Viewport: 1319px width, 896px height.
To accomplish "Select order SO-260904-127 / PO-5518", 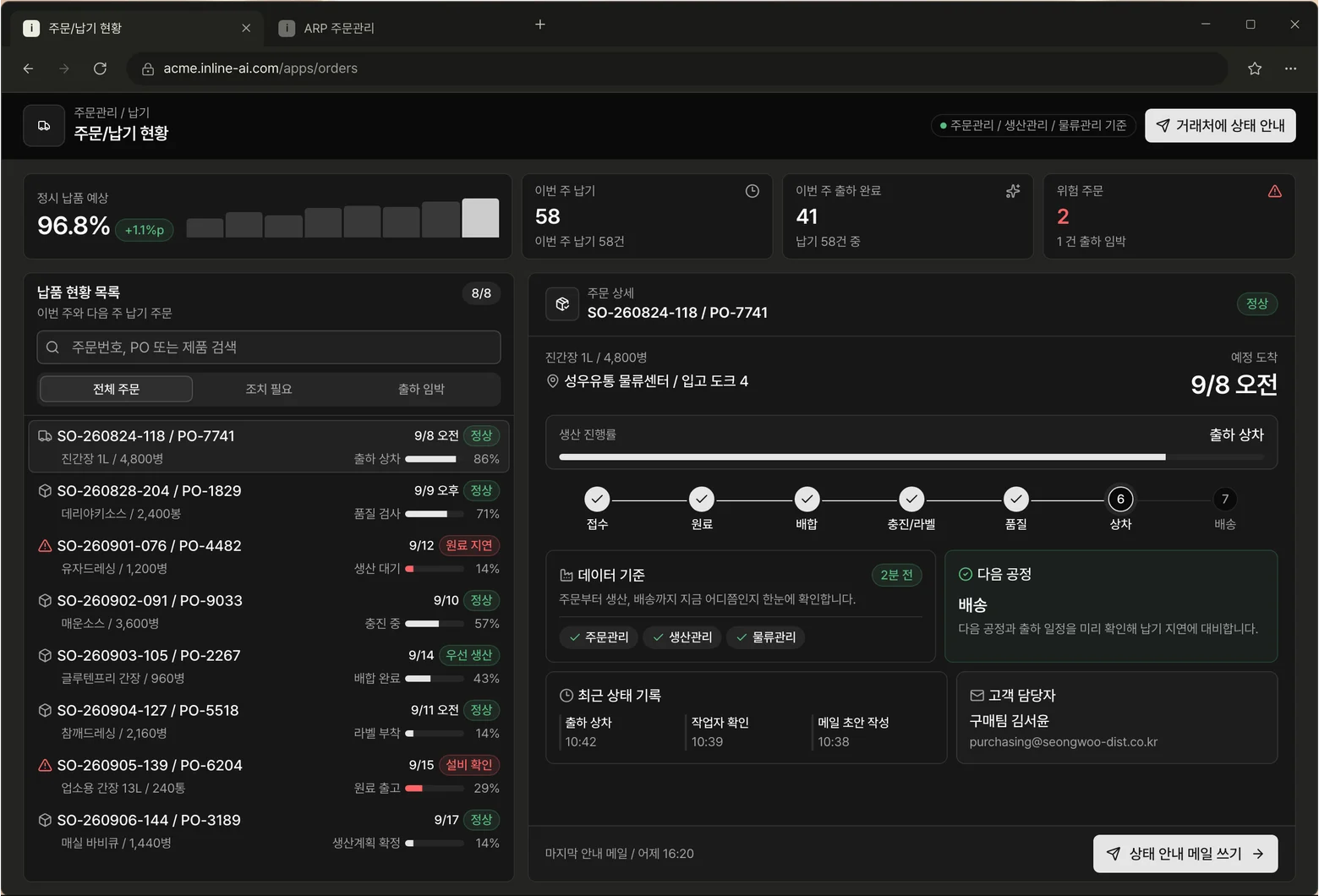I will tap(269, 721).
